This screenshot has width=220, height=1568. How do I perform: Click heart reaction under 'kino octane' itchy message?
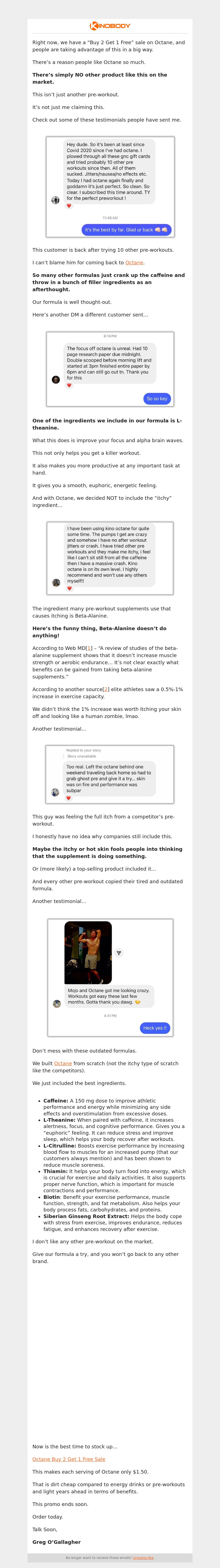[69, 588]
